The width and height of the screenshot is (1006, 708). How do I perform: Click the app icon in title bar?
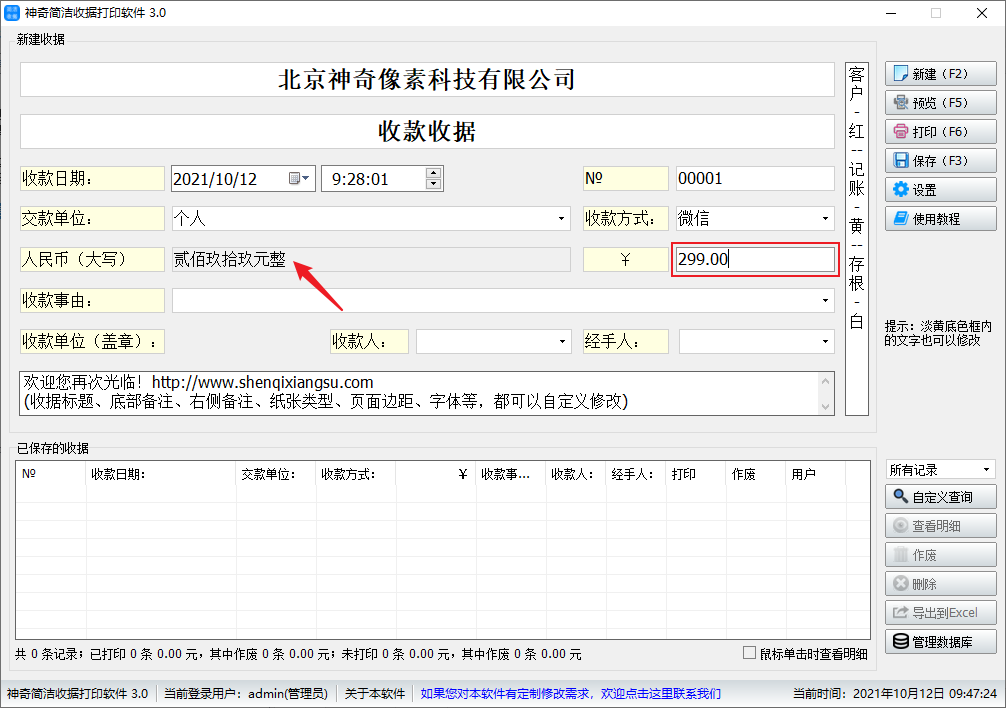12,13
